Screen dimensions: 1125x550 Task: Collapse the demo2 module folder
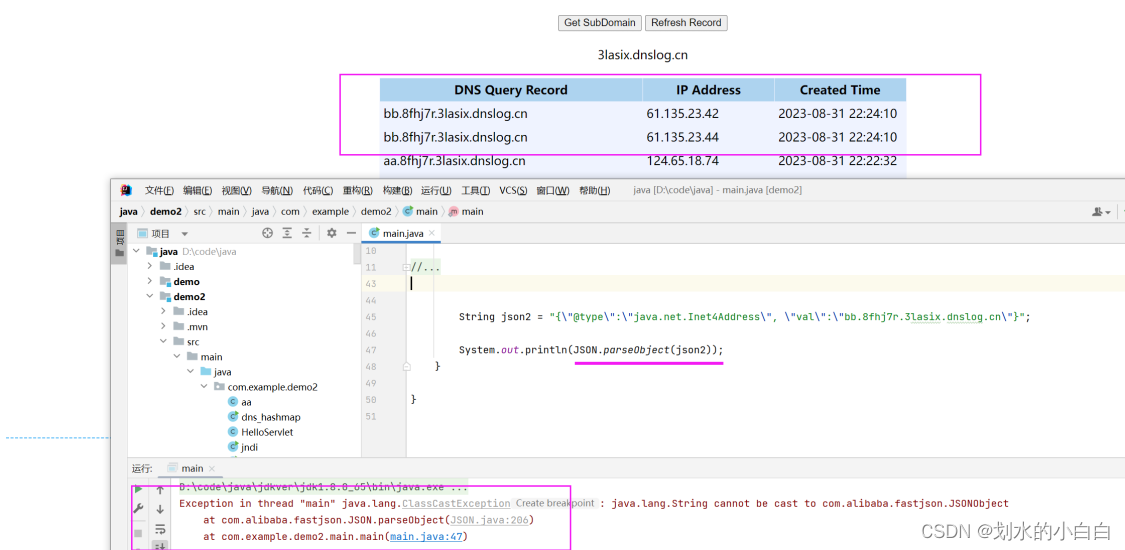149,297
